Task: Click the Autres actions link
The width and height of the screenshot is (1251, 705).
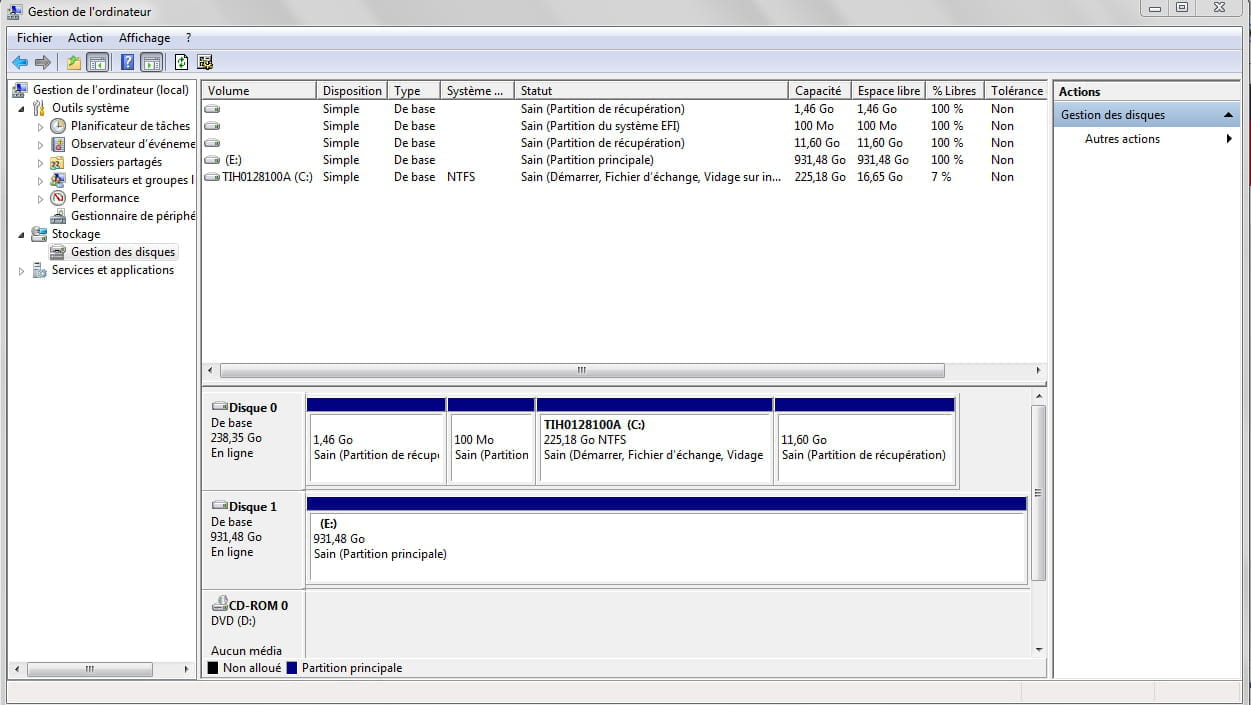Action: pos(1122,139)
